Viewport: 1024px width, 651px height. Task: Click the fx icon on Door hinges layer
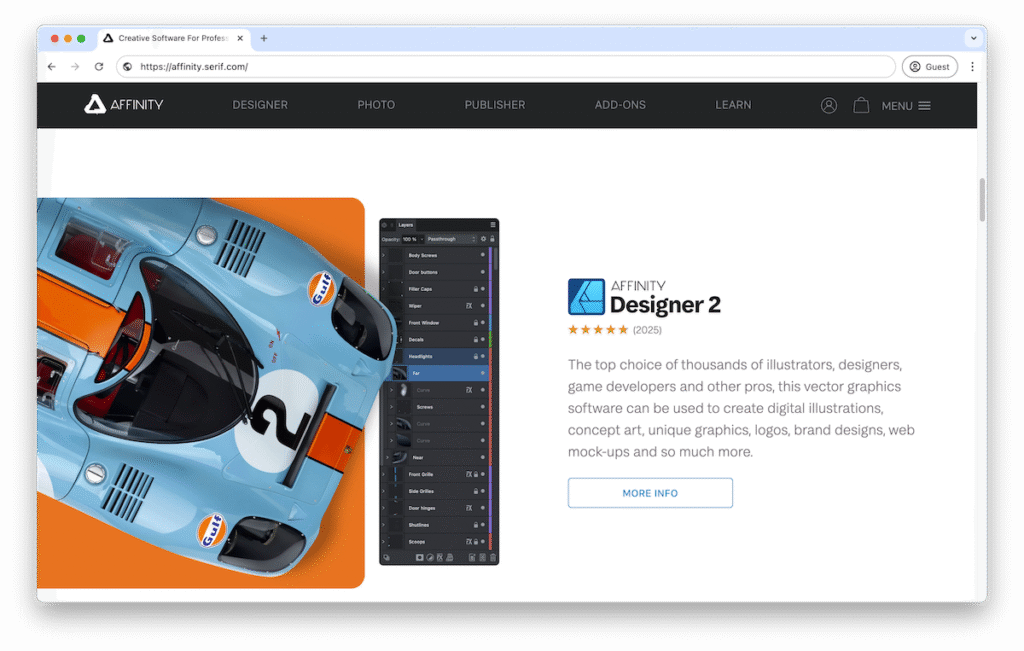click(469, 508)
